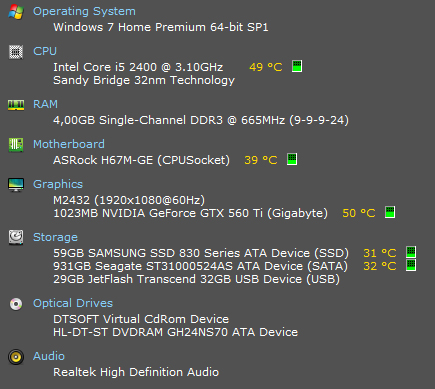Image resolution: width=435 pixels, height=389 pixels.
Task: Open the CPU section heading
Action: [45, 51]
